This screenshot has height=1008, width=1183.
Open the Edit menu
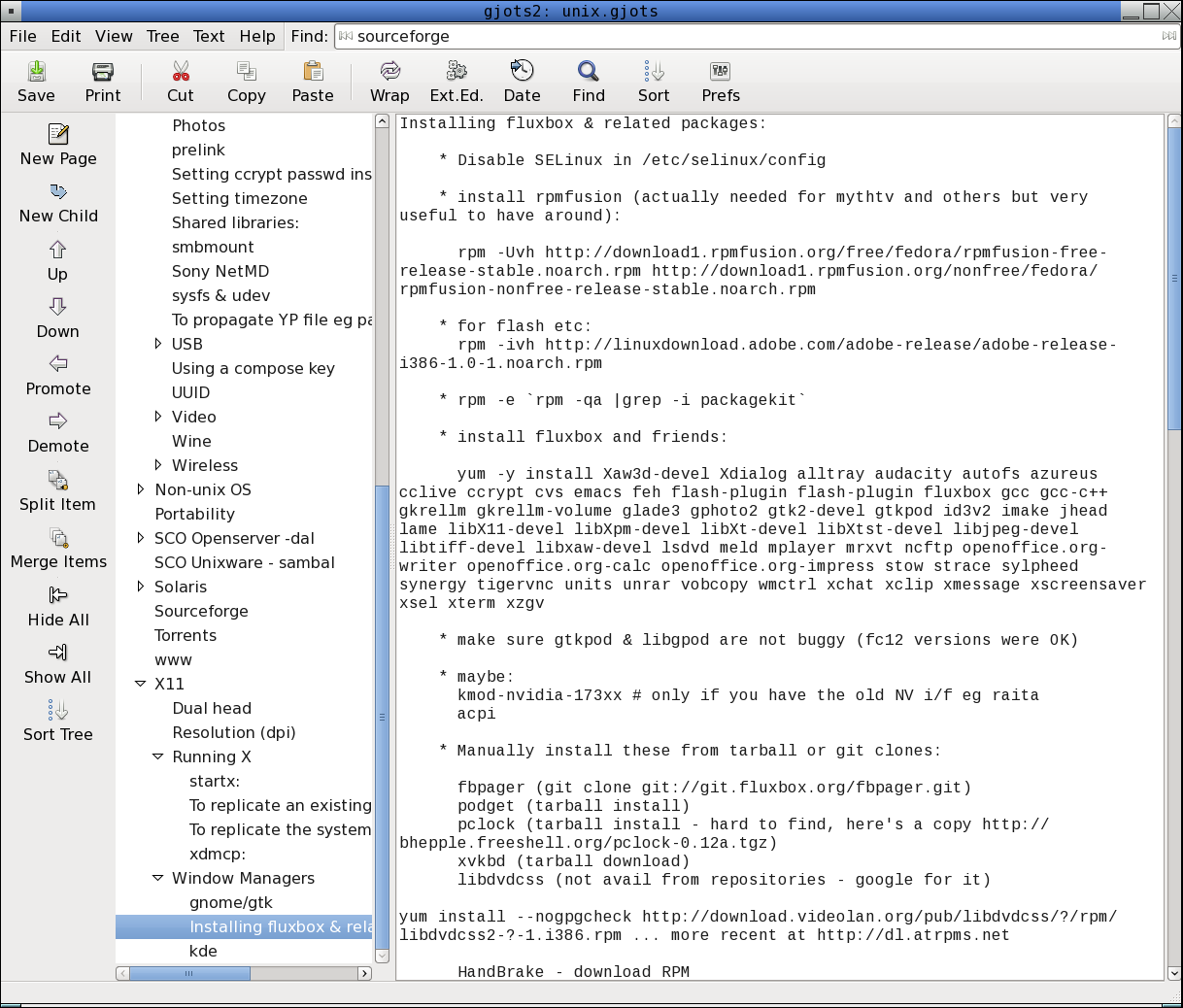66,36
